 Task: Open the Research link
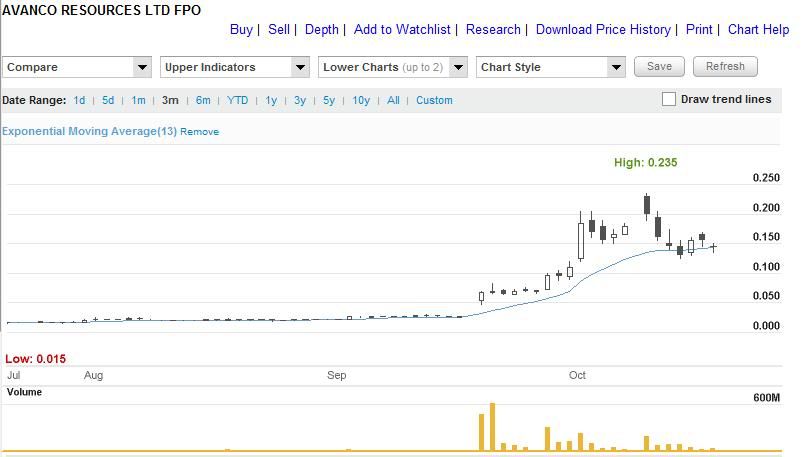pyautogui.click(x=493, y=30)
